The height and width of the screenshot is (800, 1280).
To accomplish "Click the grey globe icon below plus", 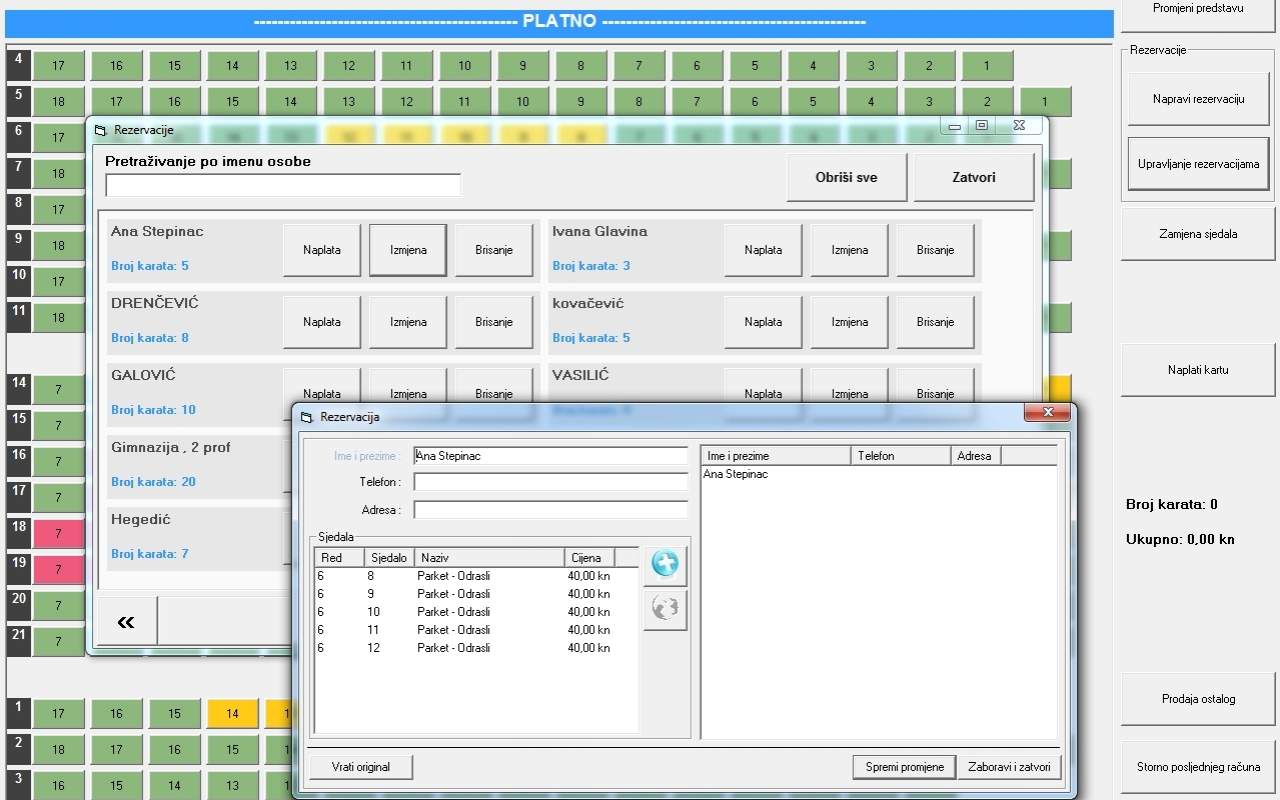I will pyautogui.click(x=664, y=609).
